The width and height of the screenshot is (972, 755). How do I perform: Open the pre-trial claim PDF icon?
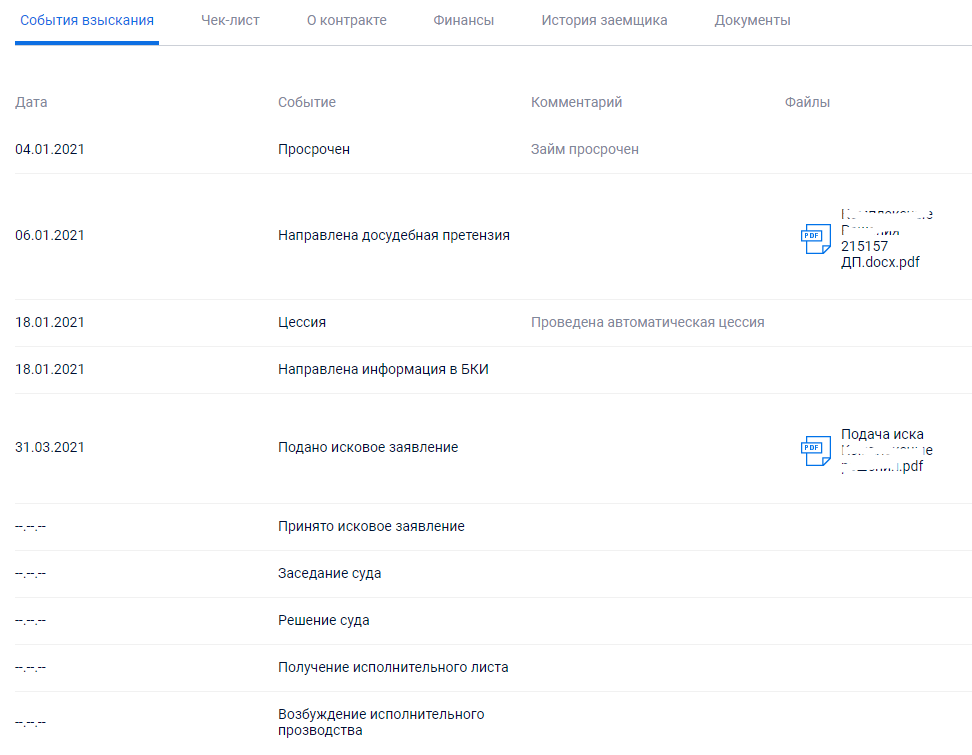[815, 238]
